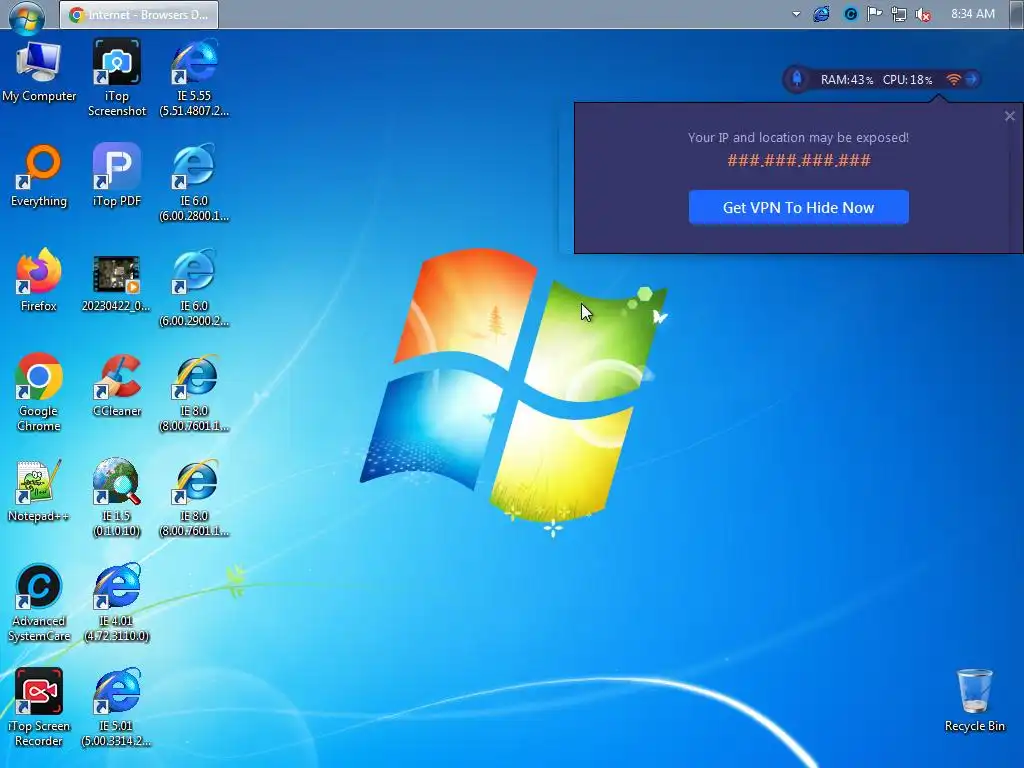
Task: Select the IE 1.5 (0.1.0.10) shortcut
Action: click(117, 497)
